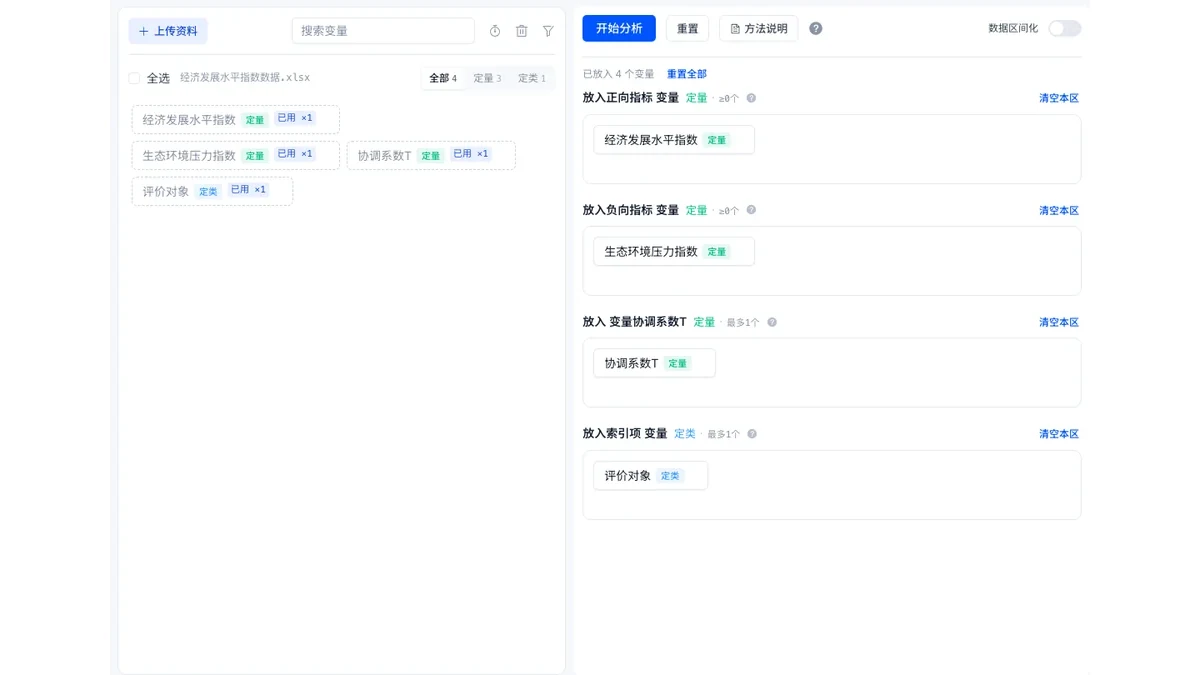Click help icon for 放入索引项 section

(752, 434)
